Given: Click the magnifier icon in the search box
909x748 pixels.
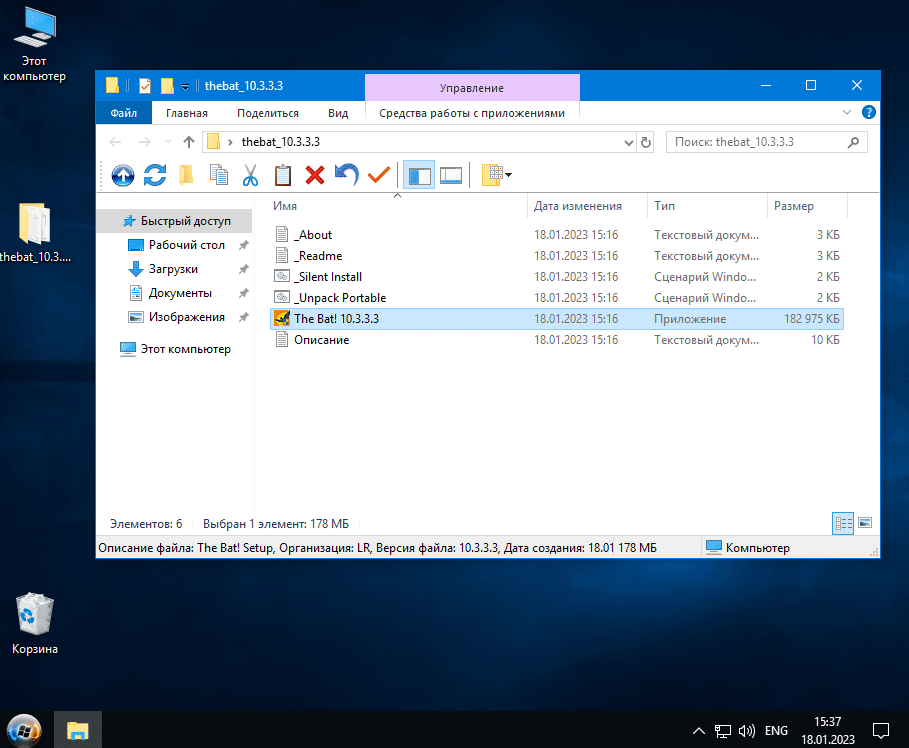Looking at the screenshot, I should (x=853, y=142).
